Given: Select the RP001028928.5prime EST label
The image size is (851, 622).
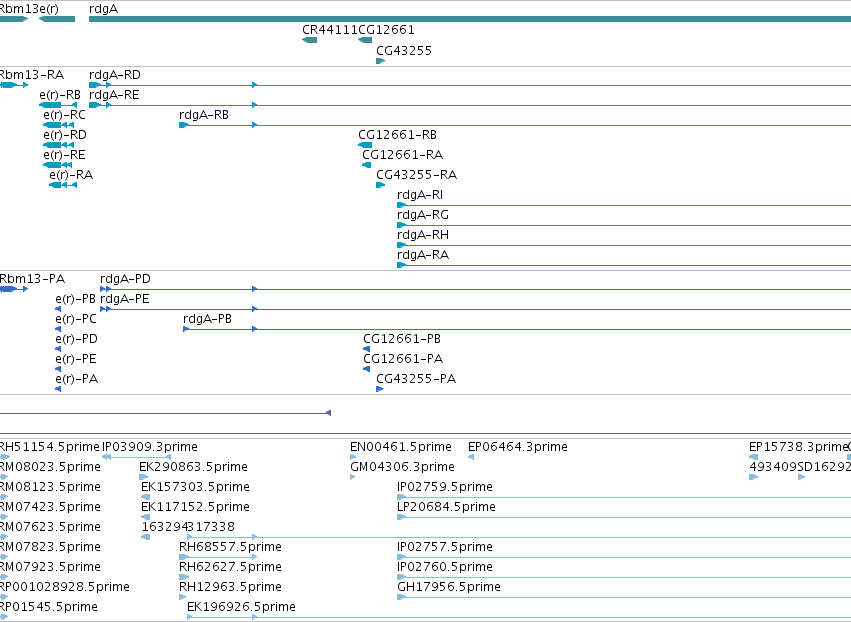Looking at the screenshot, I should pyautogui.click(x=65, y=587).
